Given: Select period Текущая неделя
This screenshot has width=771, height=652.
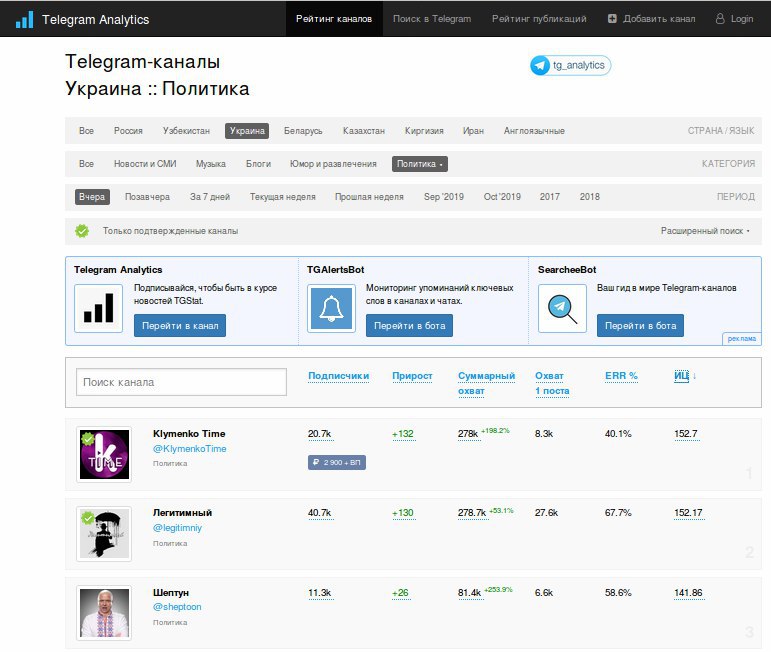Looking at the screenshot, I should [282, 197].
